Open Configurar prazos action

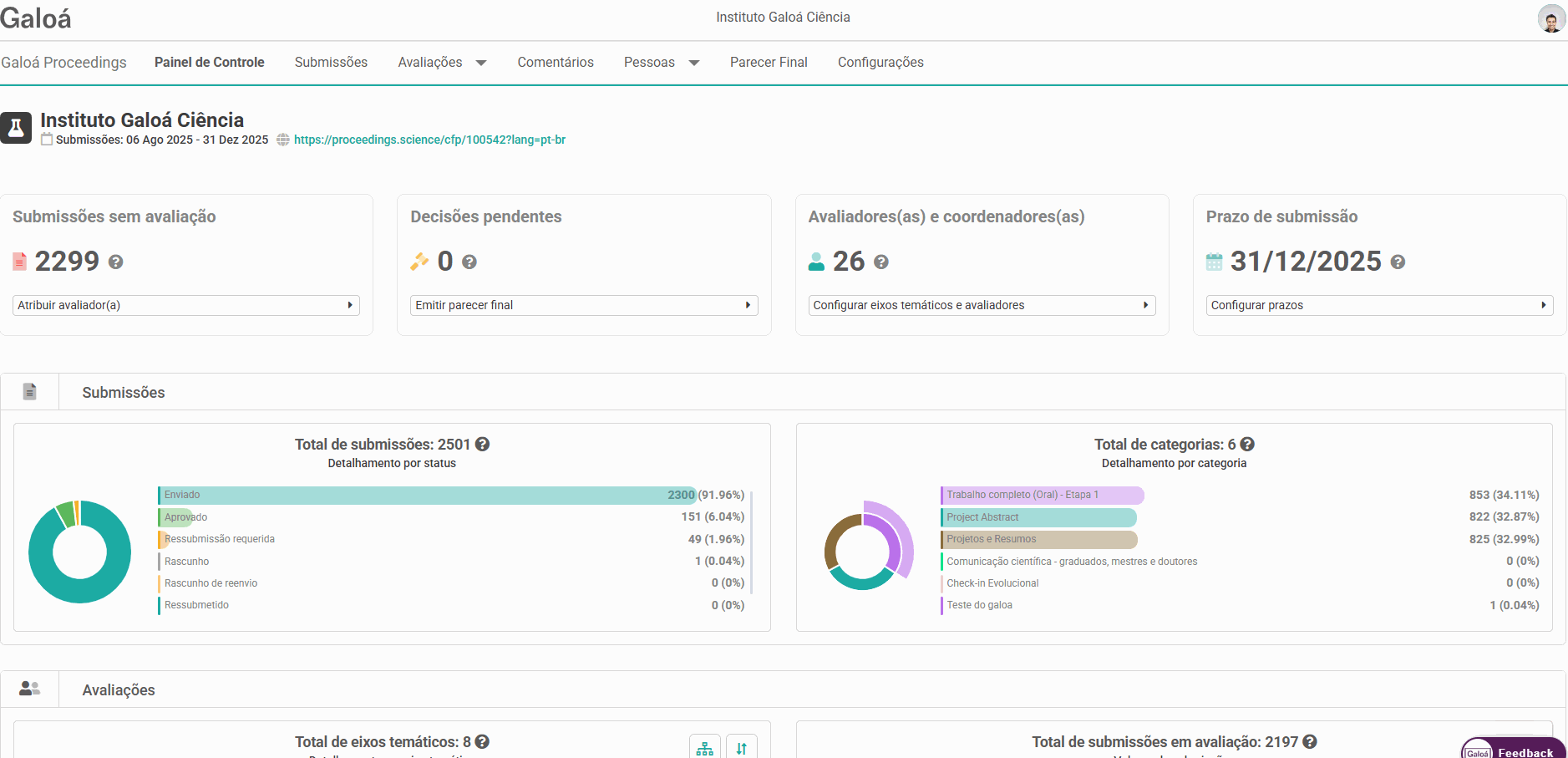coord(1379,305)
